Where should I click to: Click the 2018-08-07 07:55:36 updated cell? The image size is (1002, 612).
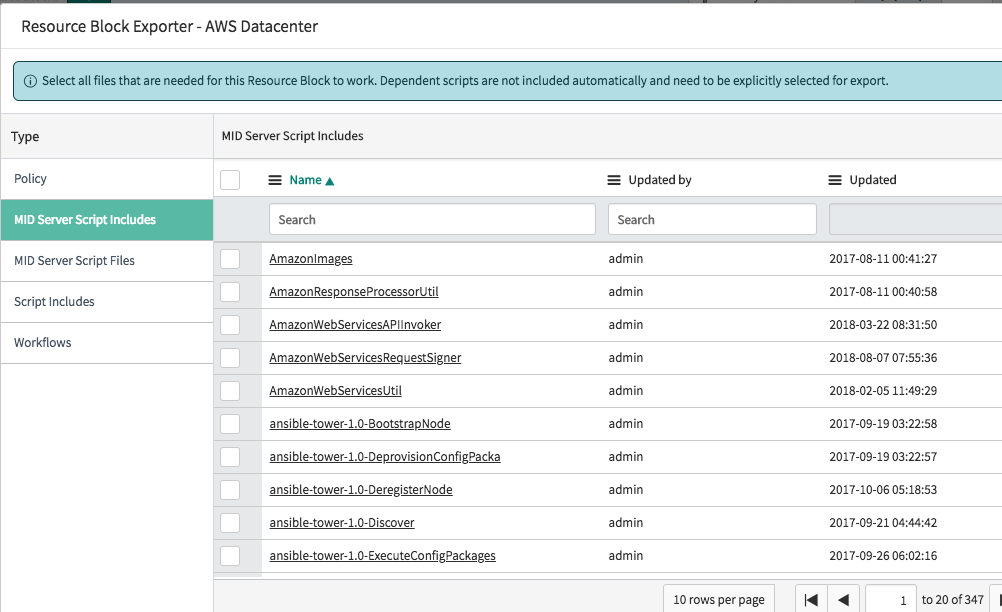pyautogui.click(x=883, y=358)
